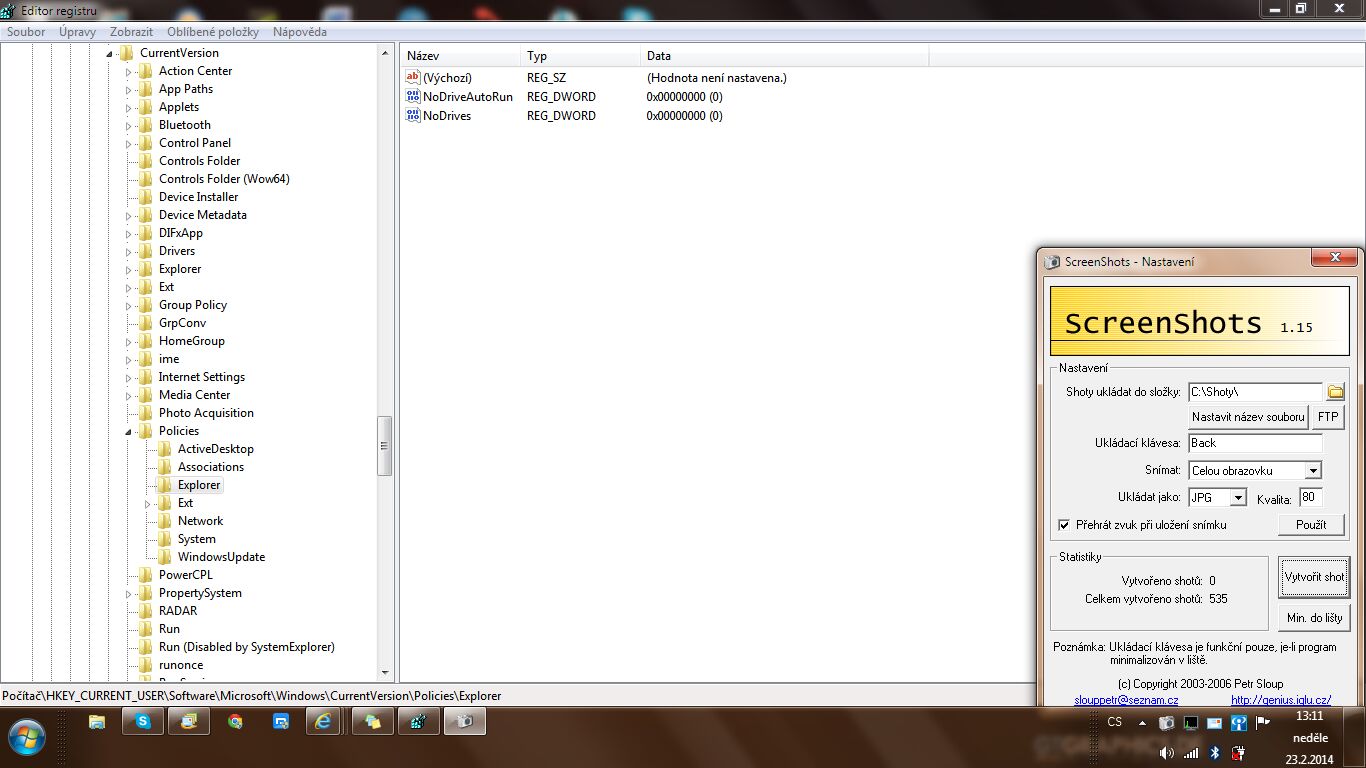Open the Windows Start menu
This screenshot has height=768, width=1366.
coord(27,739)
